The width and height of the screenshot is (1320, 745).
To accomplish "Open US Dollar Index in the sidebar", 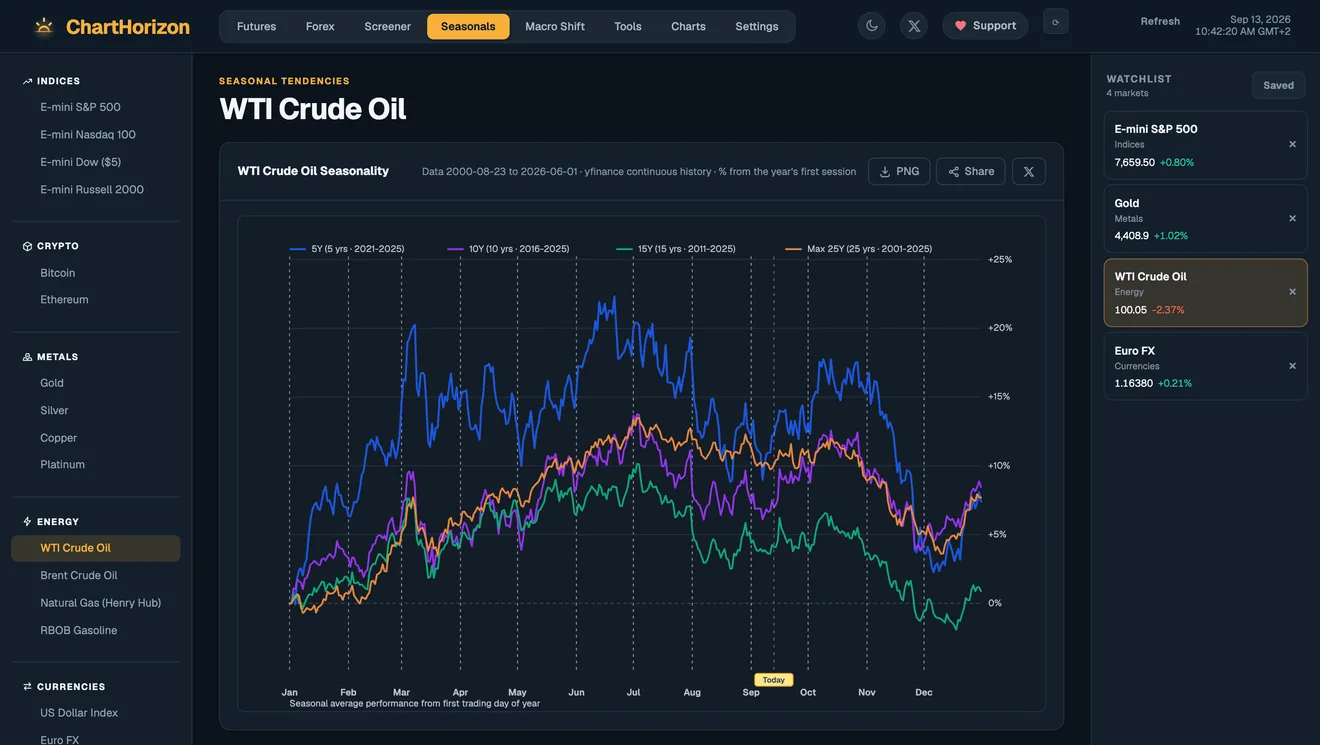I will (x=96, y=713).
